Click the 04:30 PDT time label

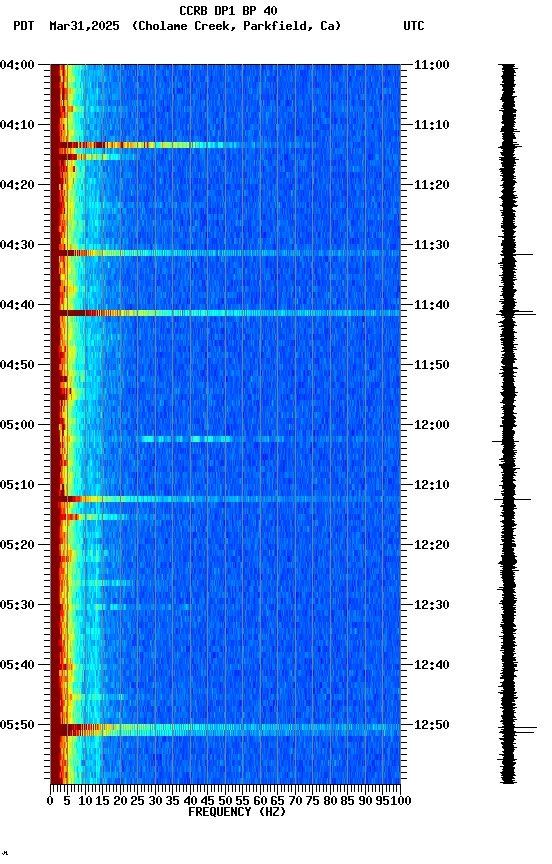pos(17,245)
